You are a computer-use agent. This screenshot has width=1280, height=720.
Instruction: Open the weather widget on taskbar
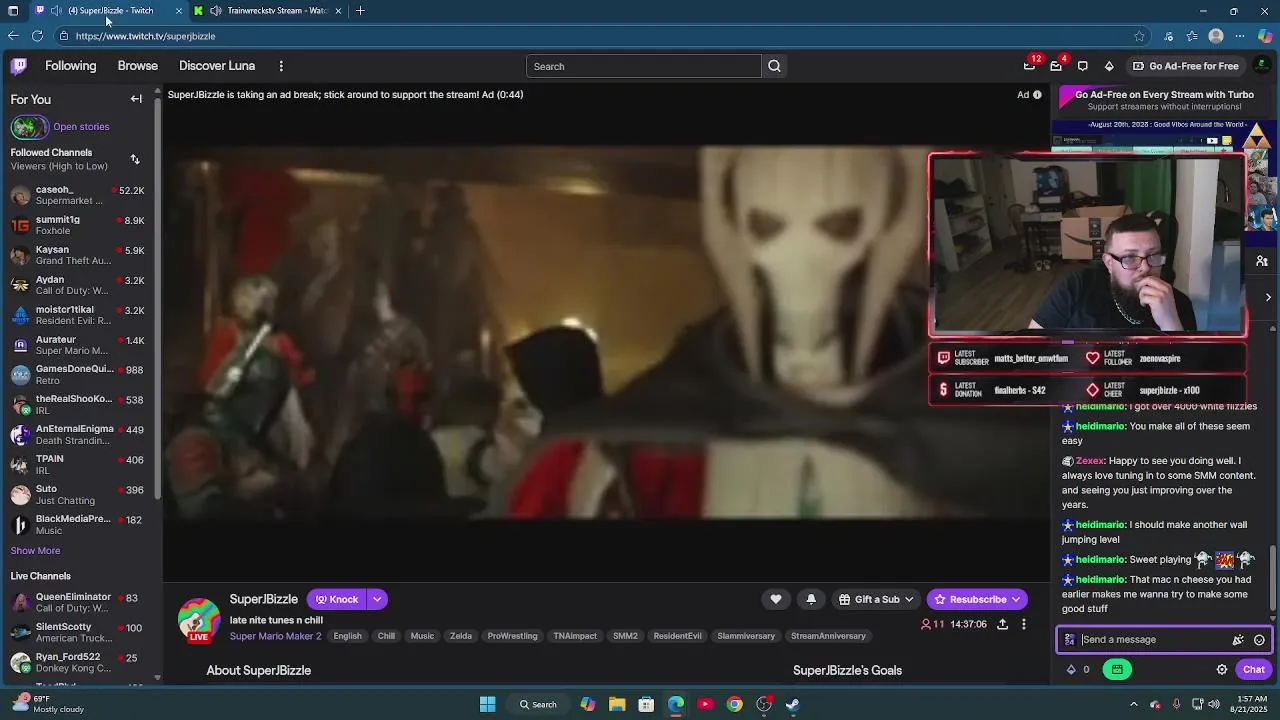[x=50, y=704]
